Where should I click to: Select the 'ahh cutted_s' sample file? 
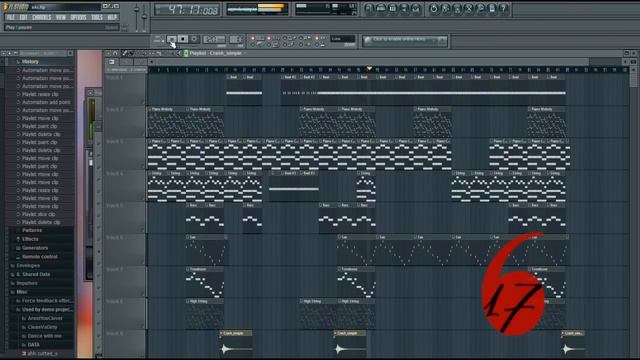point(42,354)
